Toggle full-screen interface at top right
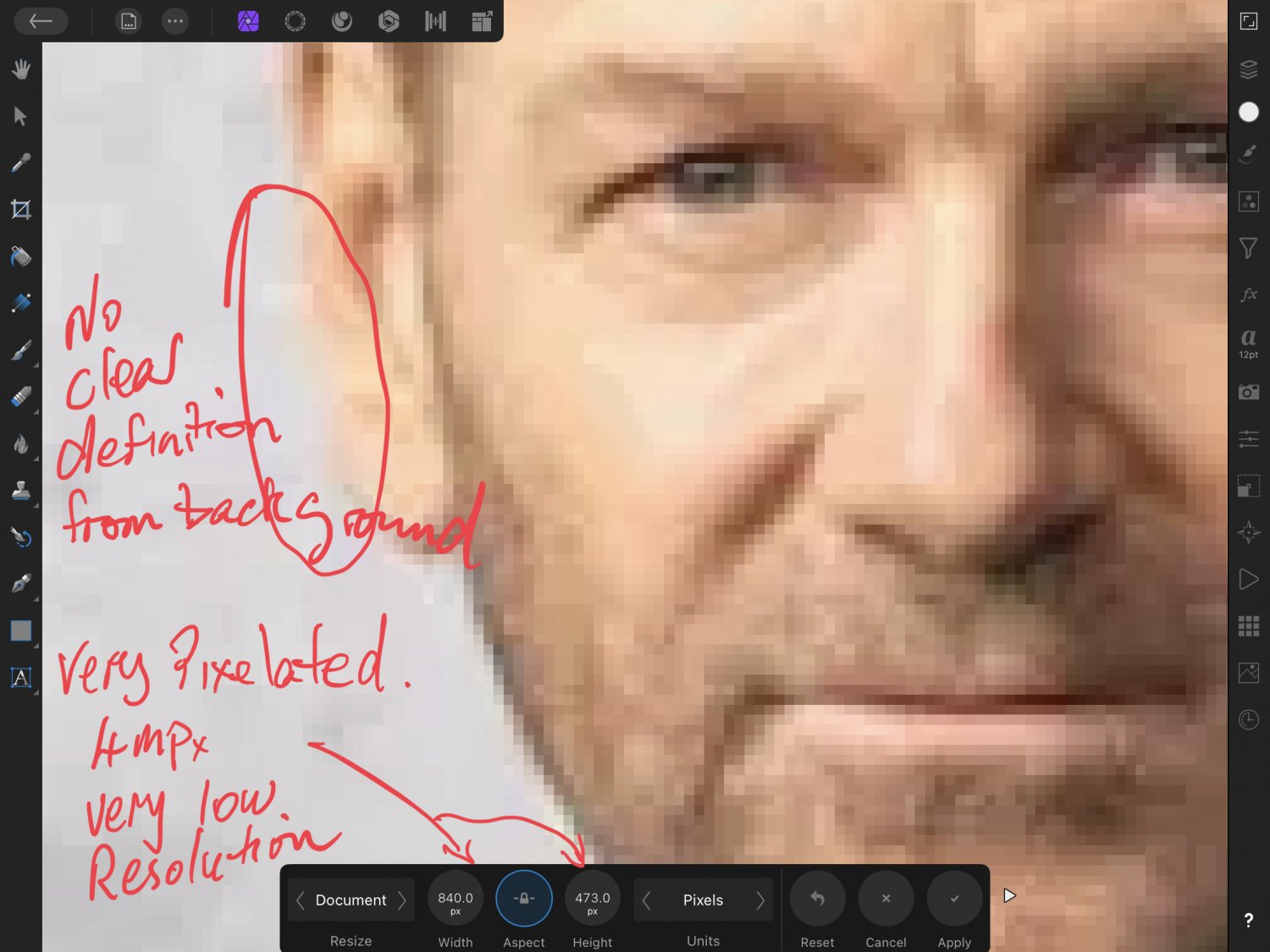This screenshot has width=1270, height=952. (1248, 21)
